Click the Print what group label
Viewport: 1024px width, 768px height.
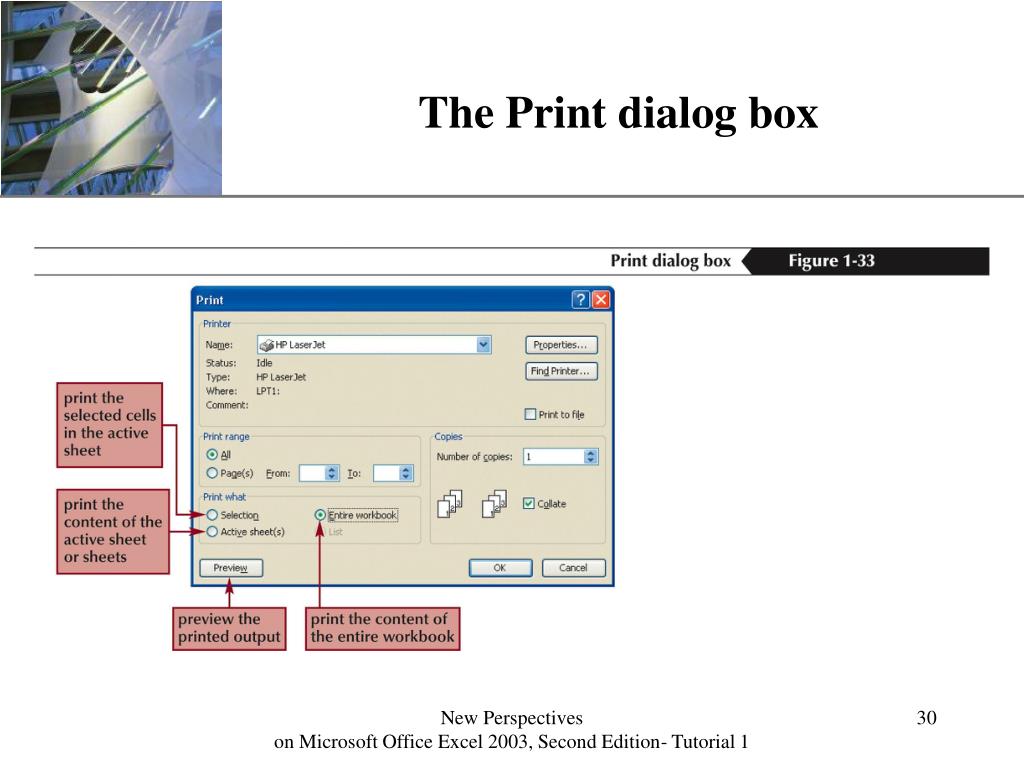pyautogui.click(x=225, y=497)
